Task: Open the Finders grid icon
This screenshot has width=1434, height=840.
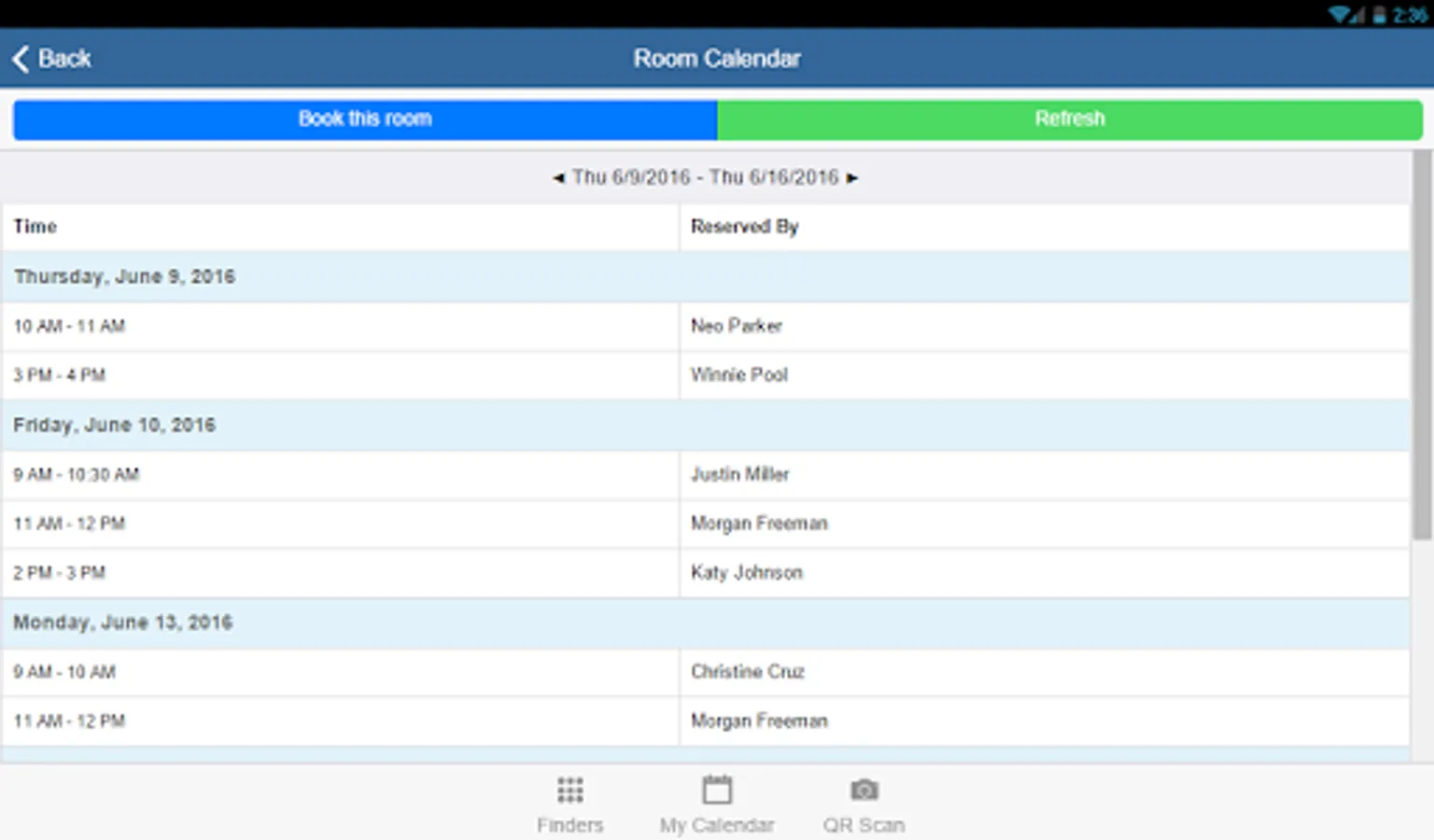Action: (569, 791)
